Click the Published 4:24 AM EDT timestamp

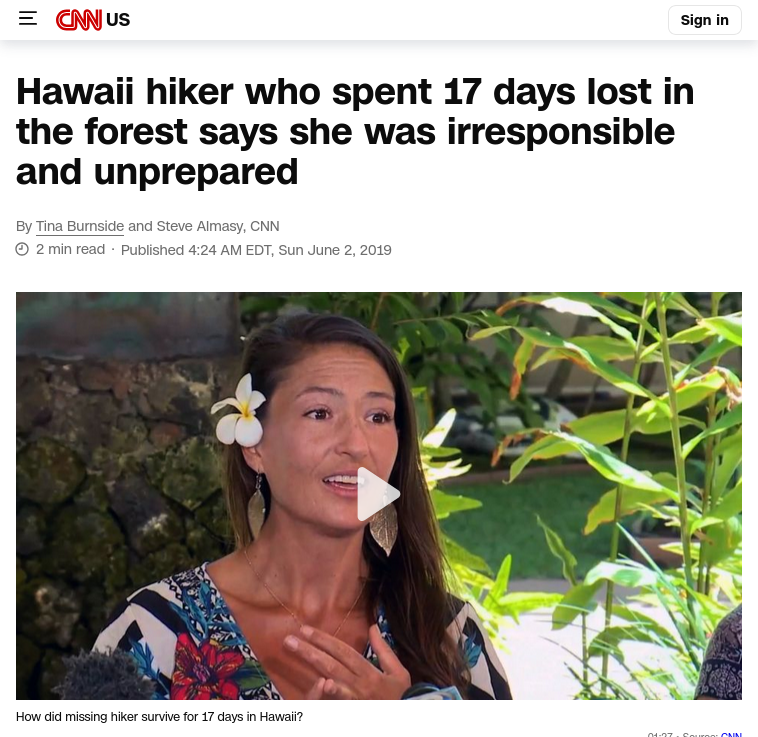click(x=256, y=250)
